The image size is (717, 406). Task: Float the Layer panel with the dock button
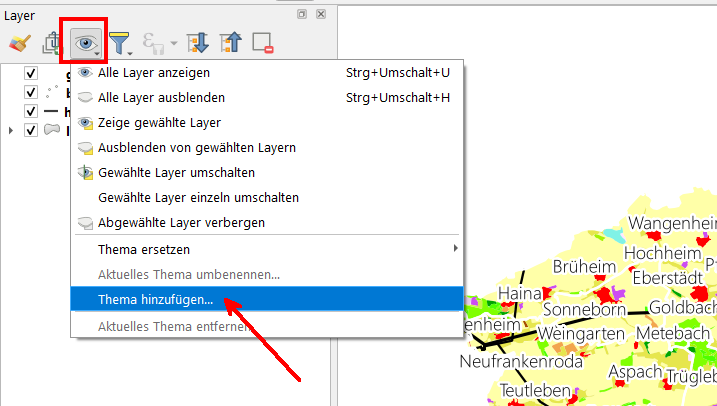pyautogui.click(x=302, y=14)
